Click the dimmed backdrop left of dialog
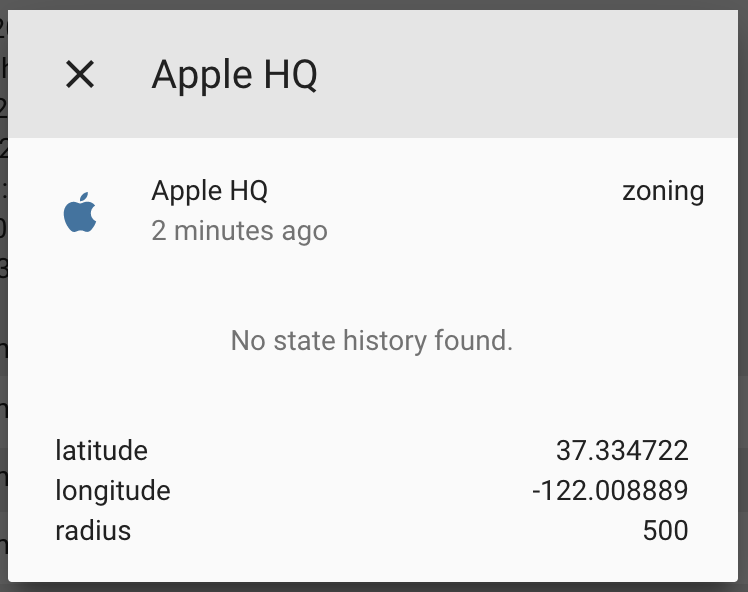The height and width of the screenshot is (592, 748). 3,296
